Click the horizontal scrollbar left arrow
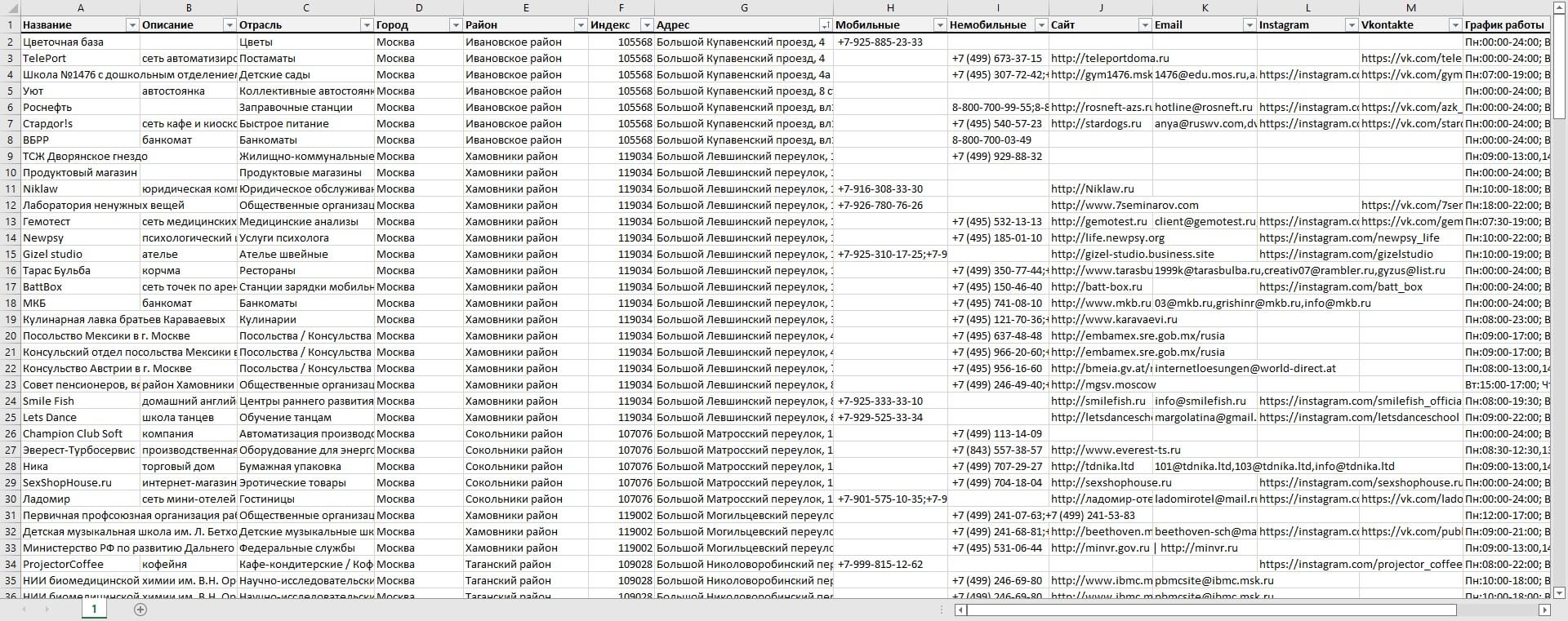This screenshot has width=1568, height=621. click(x=961, y=610)
